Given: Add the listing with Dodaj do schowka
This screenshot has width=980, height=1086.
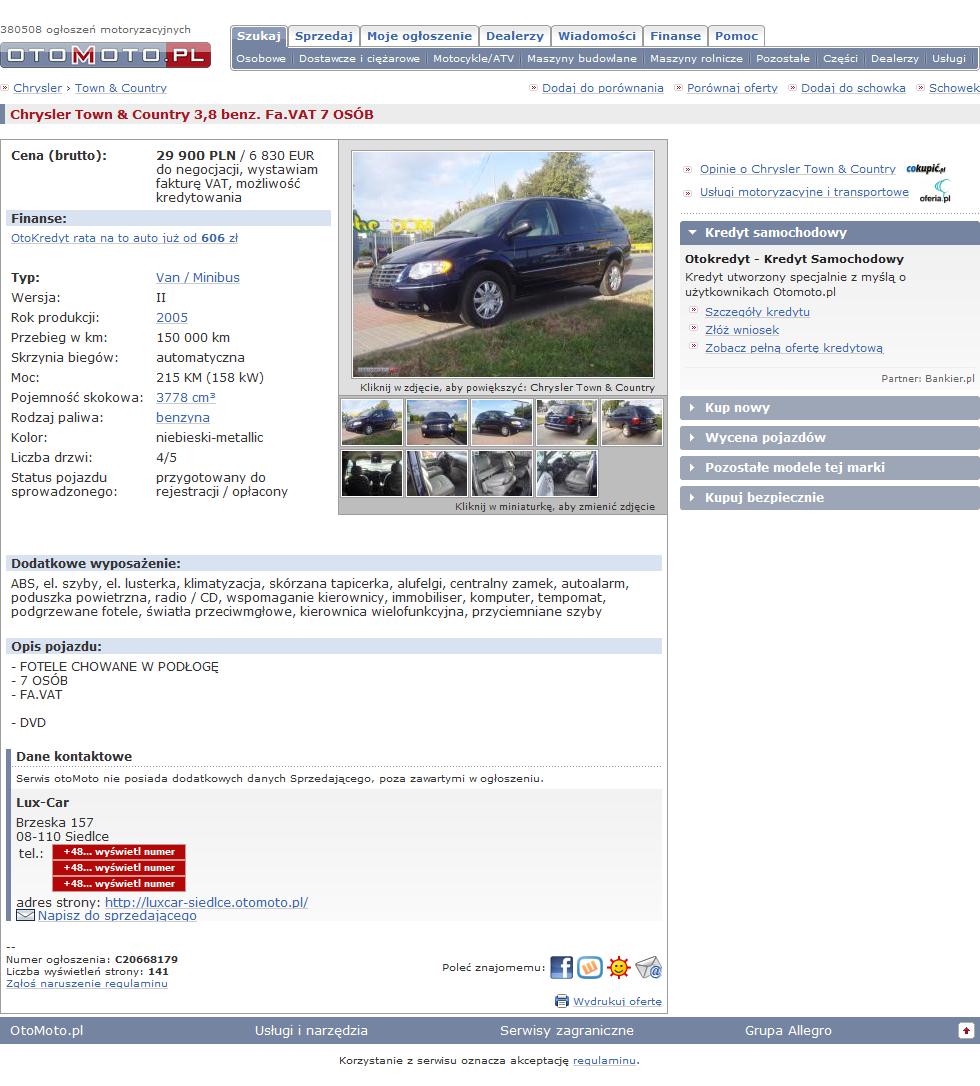Looking at the screenshot, I should coord(853,88).
